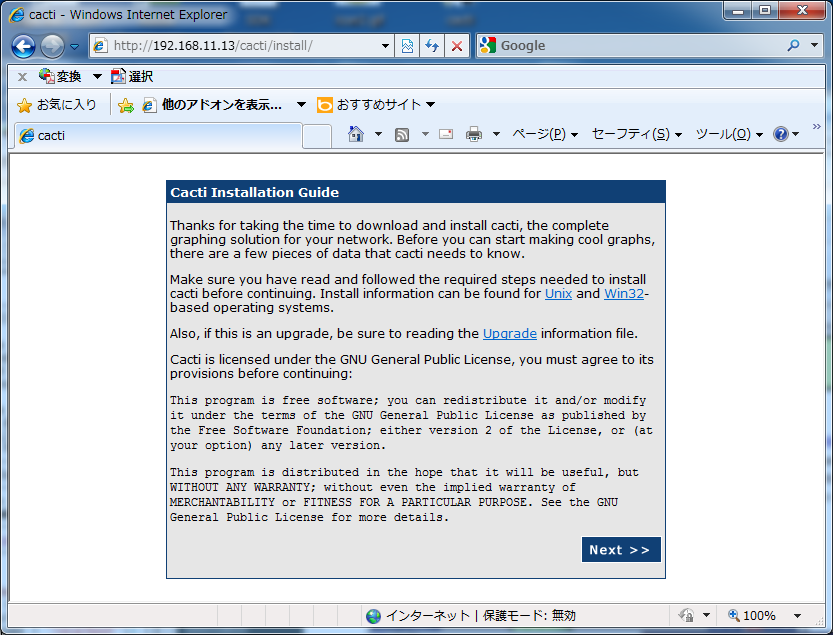The image size is (833, 635).
Task: Click Next >> button to continue installation
Action: pos(620,550)
